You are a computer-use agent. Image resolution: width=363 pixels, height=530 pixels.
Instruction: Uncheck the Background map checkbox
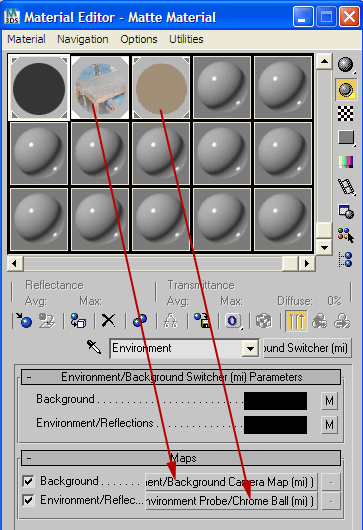pos(28,481)
